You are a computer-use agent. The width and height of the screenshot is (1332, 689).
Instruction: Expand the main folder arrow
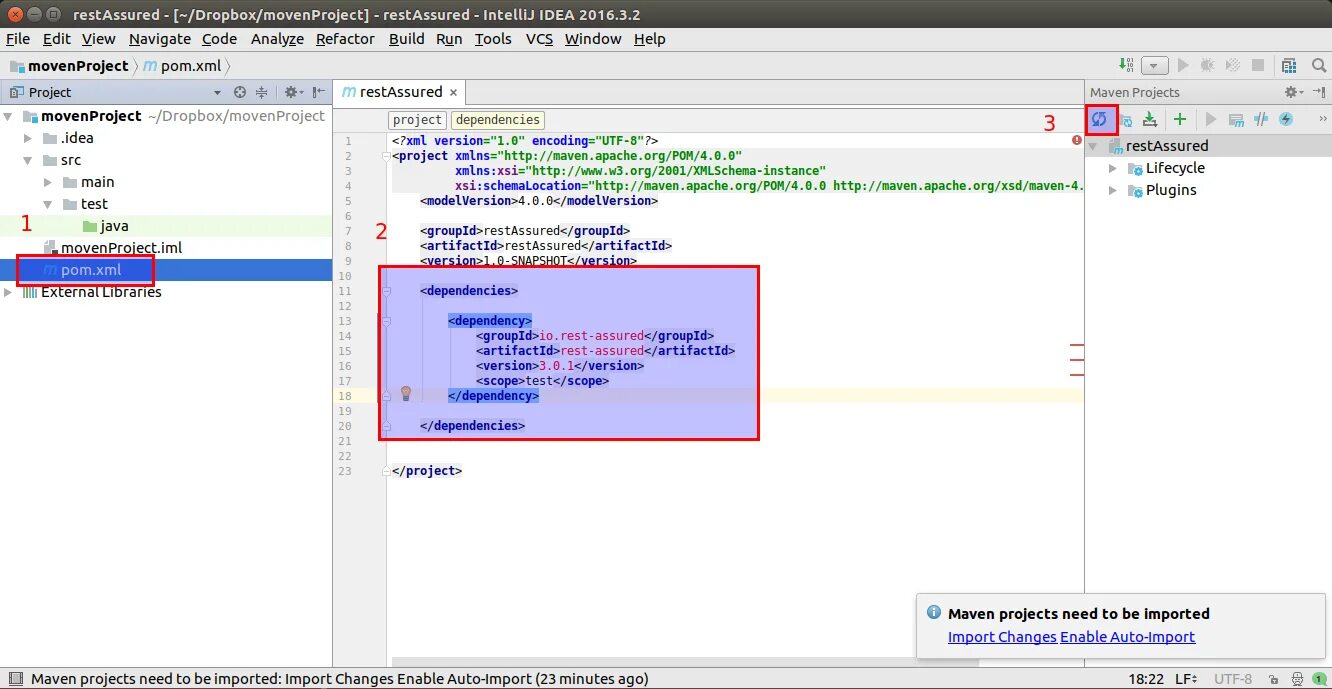click(48, 182)
